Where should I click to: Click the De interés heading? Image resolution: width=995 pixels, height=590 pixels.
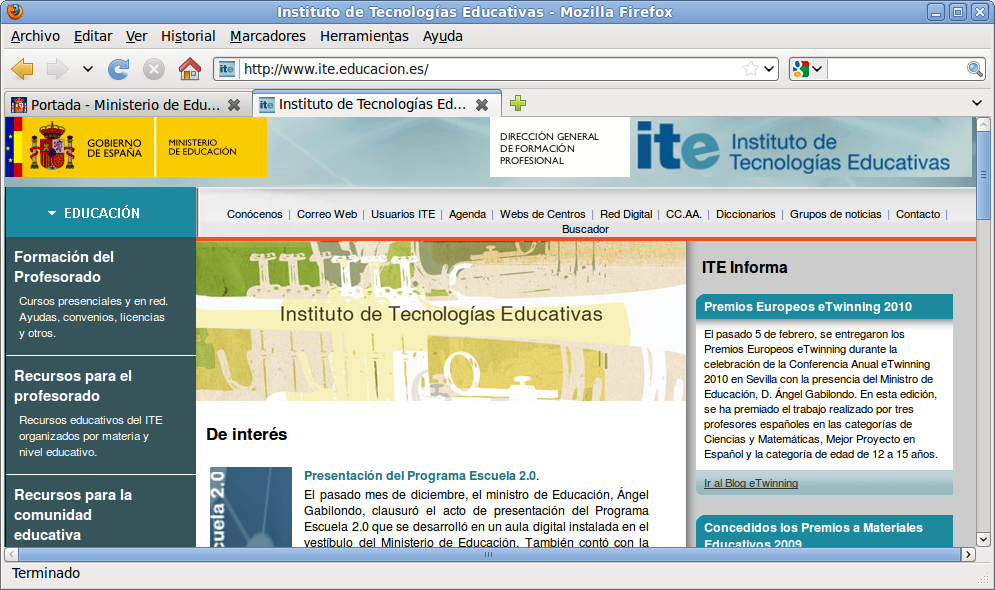pos(247,435)
